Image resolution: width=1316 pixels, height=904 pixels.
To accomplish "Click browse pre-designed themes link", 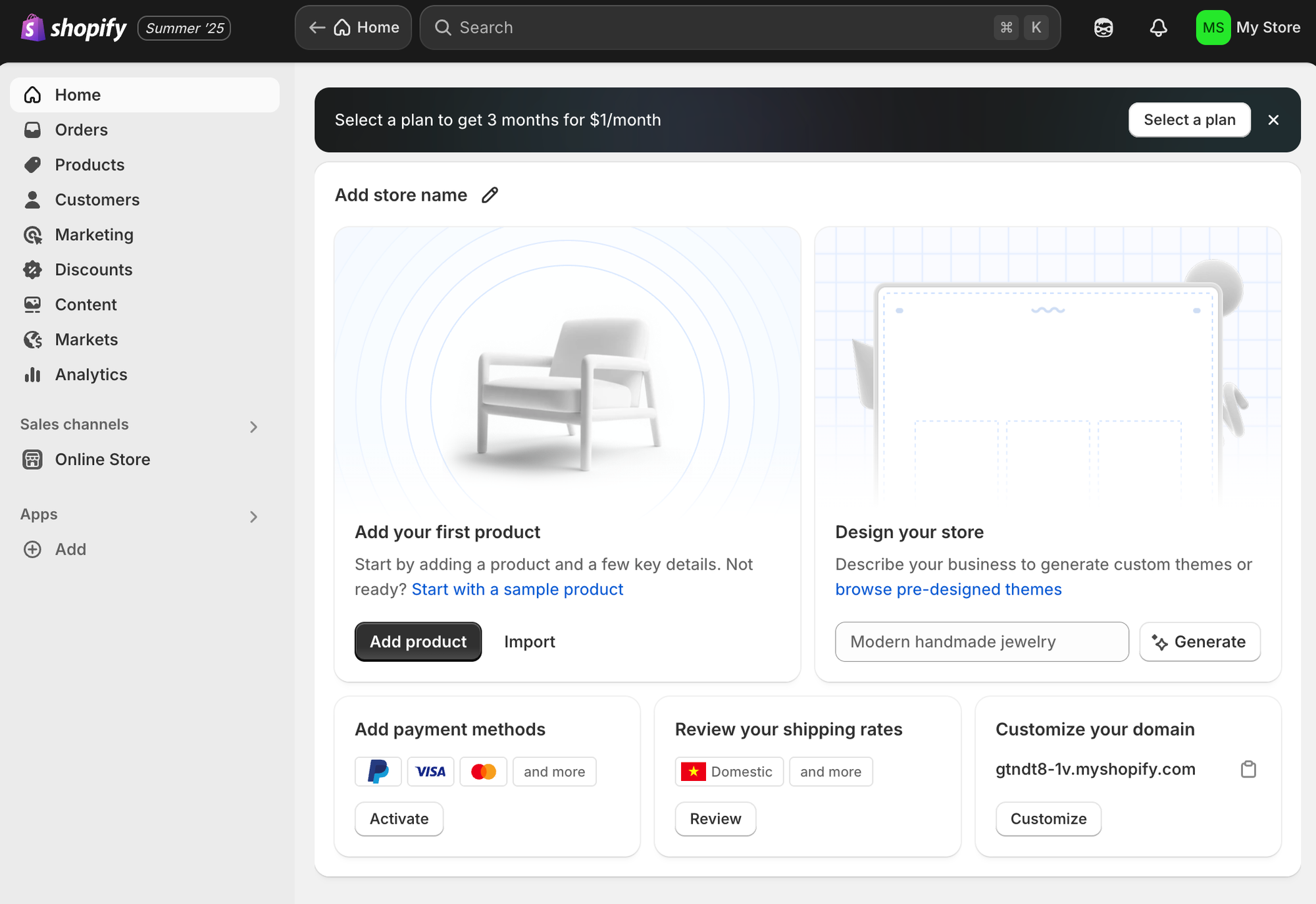I will point(948,590).
